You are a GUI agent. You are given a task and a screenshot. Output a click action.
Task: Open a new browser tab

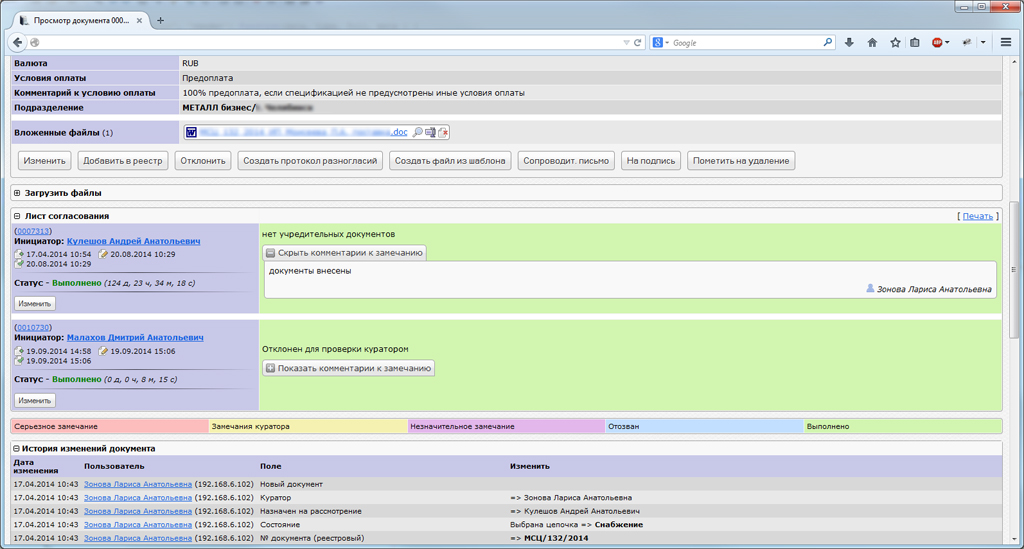coord(161,21)
